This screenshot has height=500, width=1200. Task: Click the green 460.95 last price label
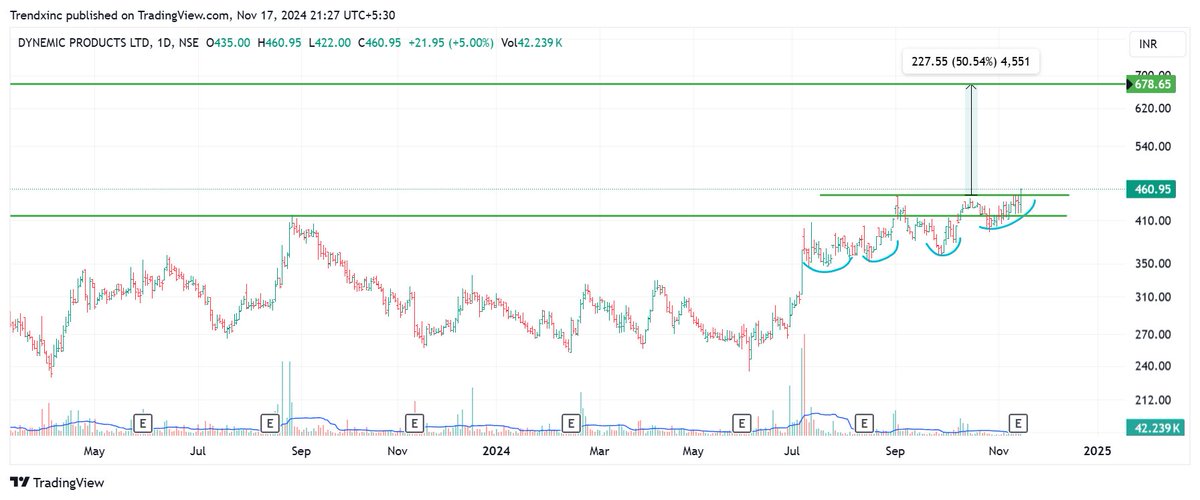pyautogui.click(x=1151, y=189)
